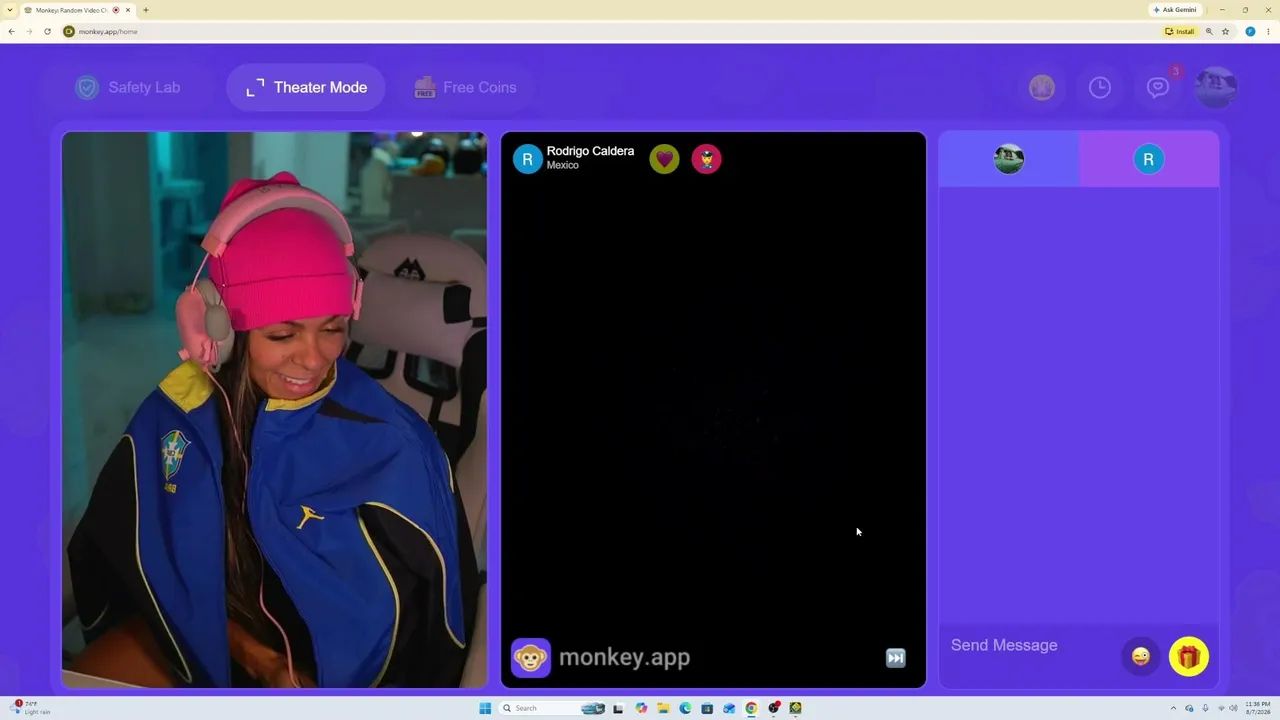Report user with the red police badge icon

point(706,159)
